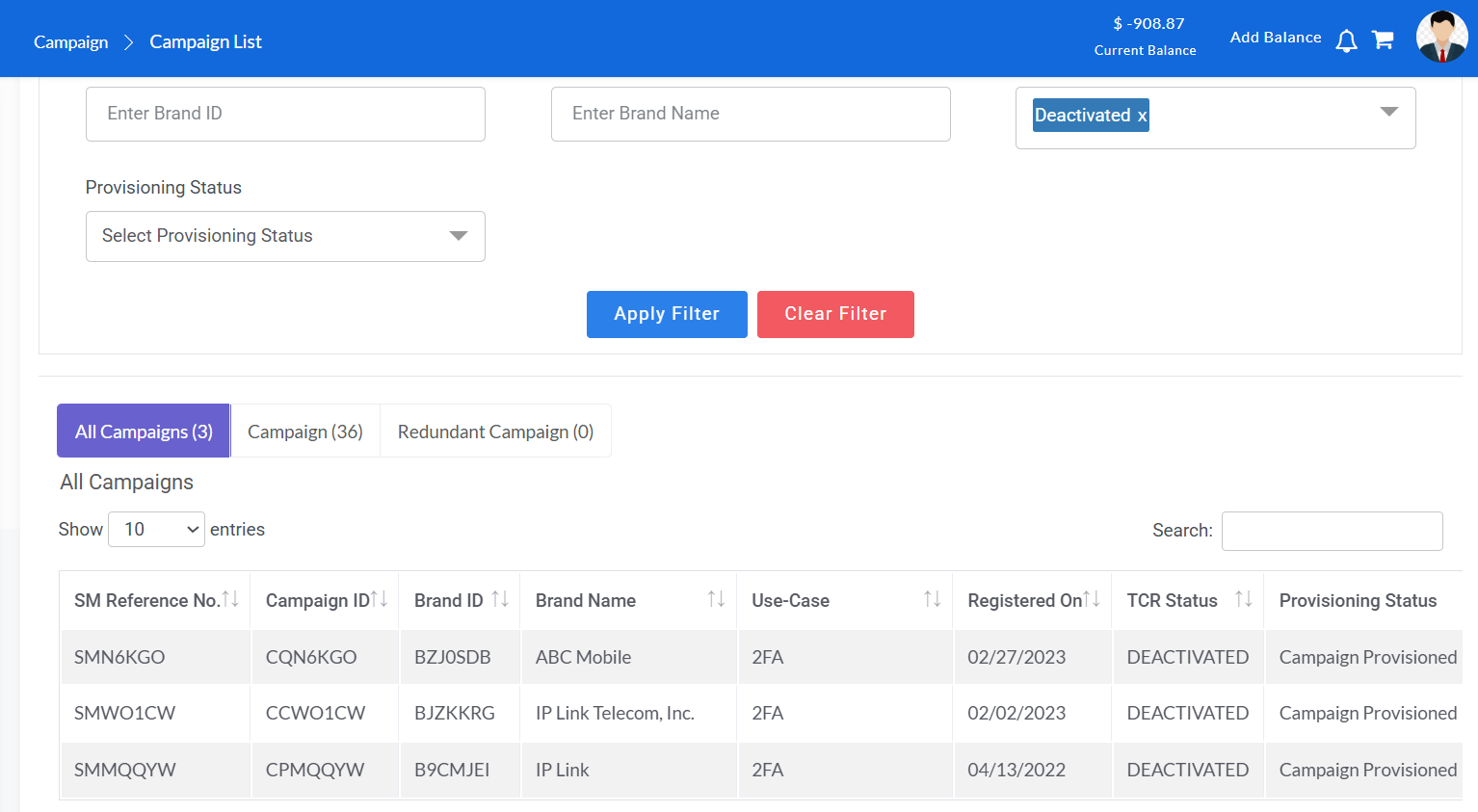Image resolution: width=1478 pixels, height=812 pixels.
Task: Select the All Campaigns (3) tab
Action: click(x=144, y=432)
